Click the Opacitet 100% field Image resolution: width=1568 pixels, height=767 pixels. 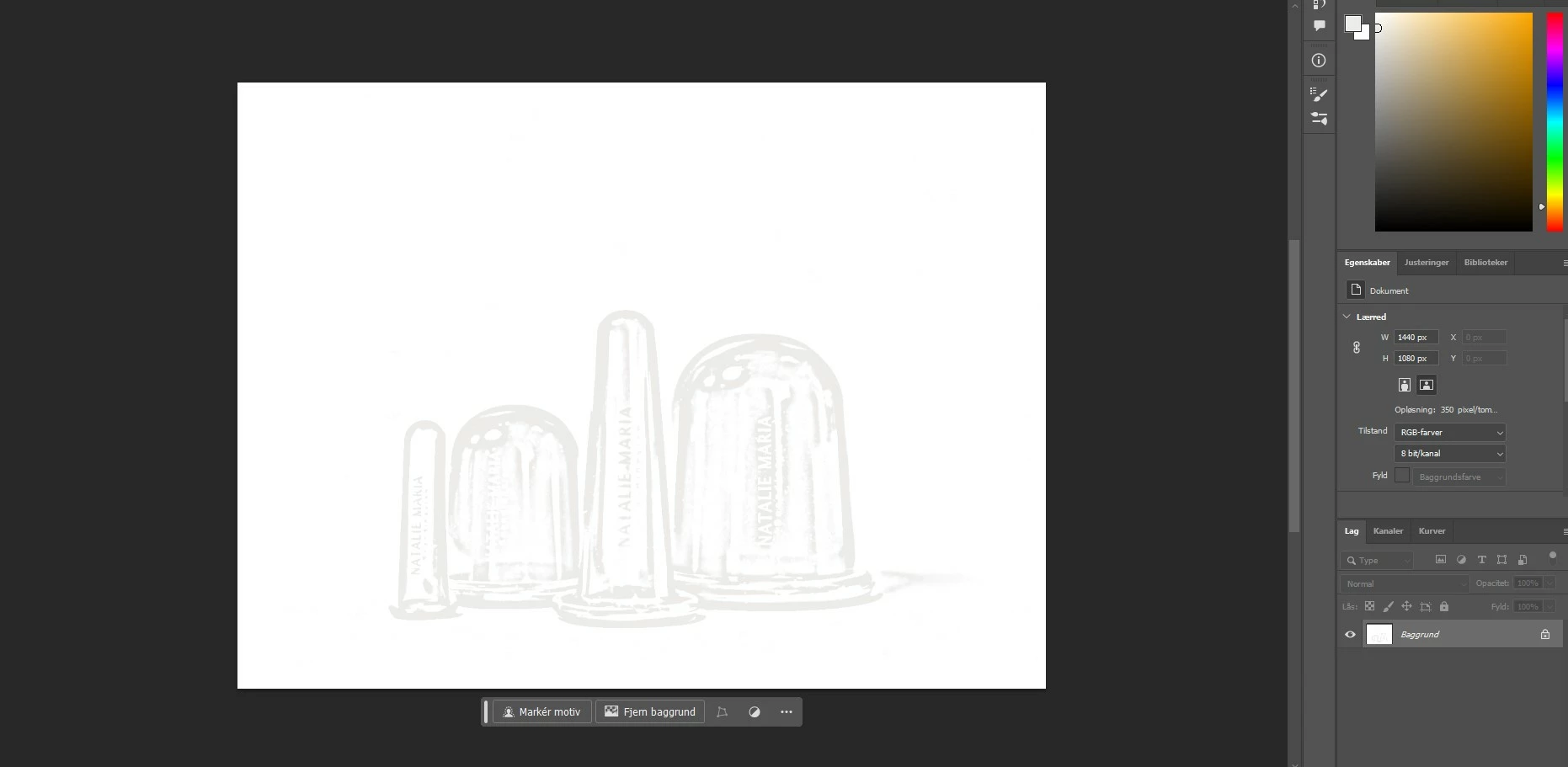1528,583
